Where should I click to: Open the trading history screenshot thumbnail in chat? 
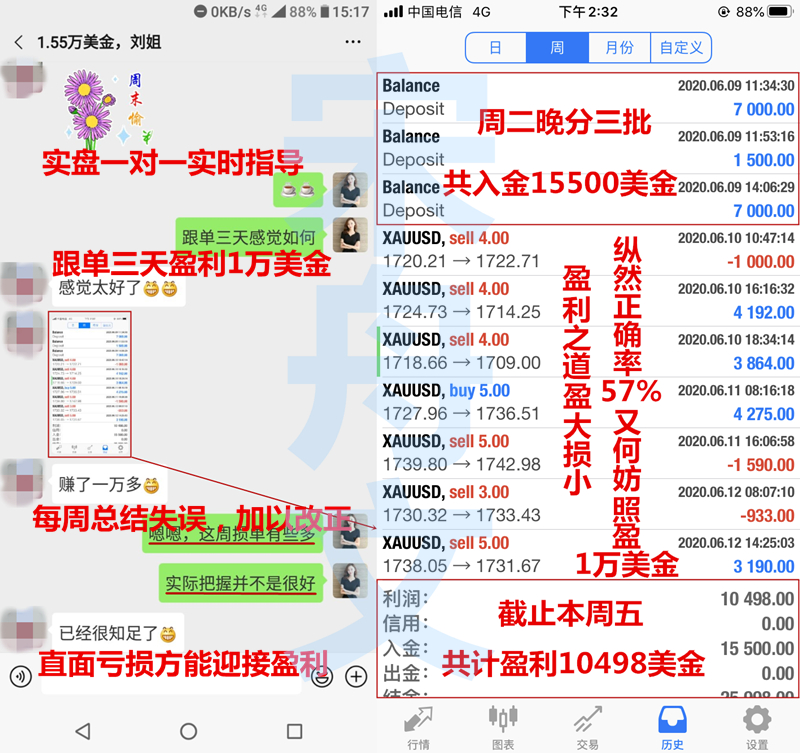pos(90,384)
